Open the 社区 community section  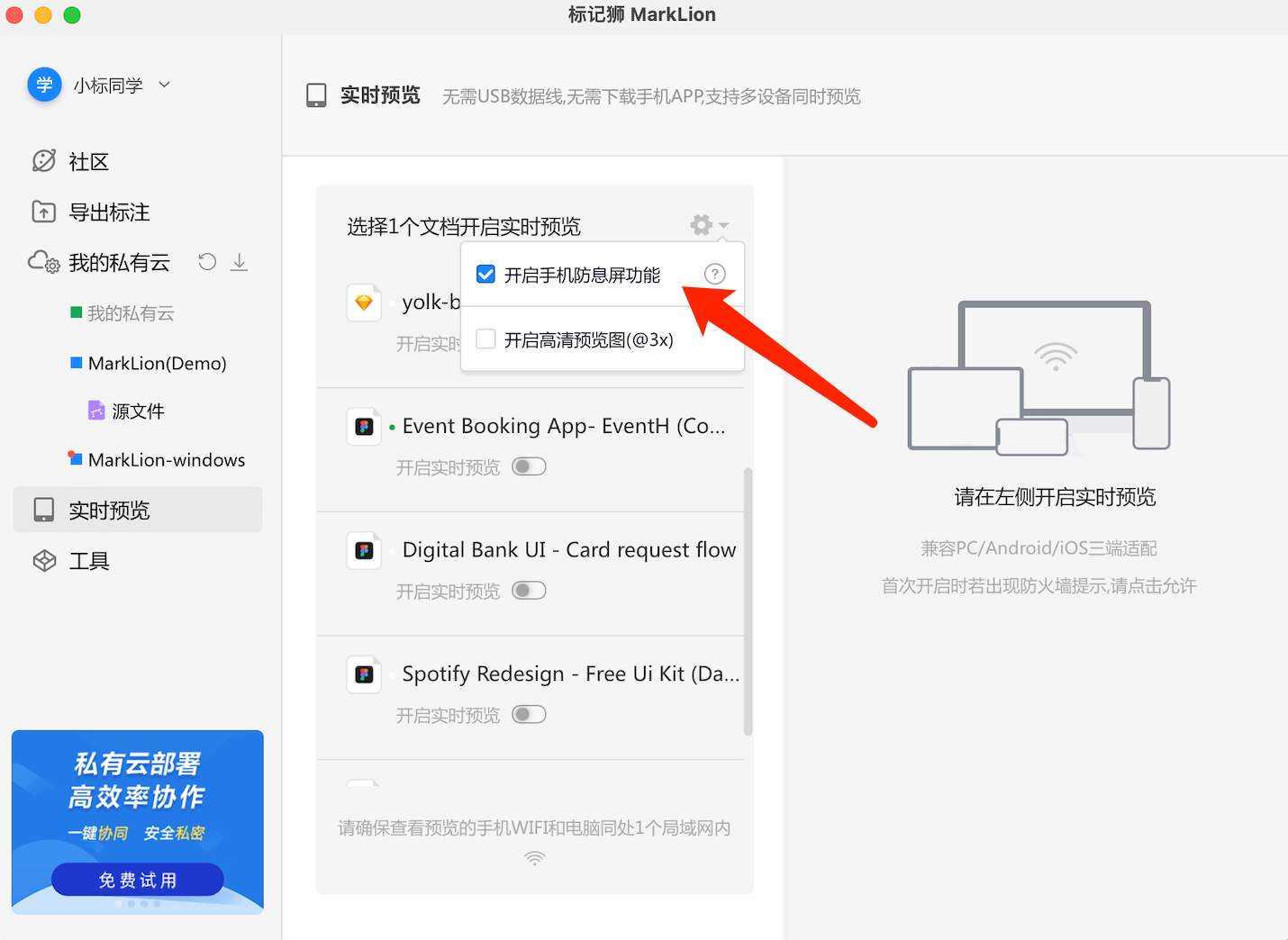click(88, 161)
